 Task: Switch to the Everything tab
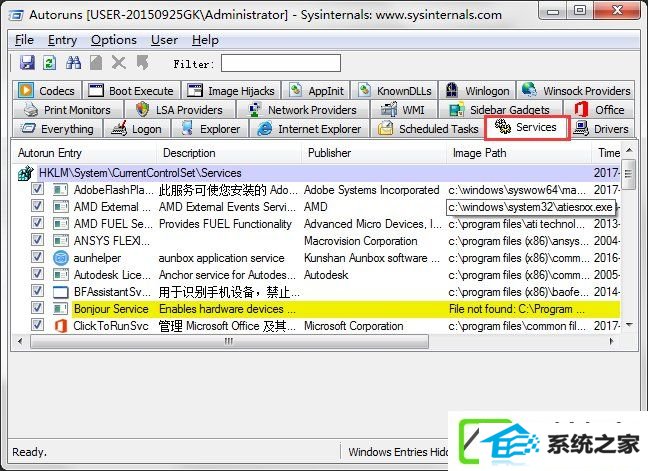point(57,129)
